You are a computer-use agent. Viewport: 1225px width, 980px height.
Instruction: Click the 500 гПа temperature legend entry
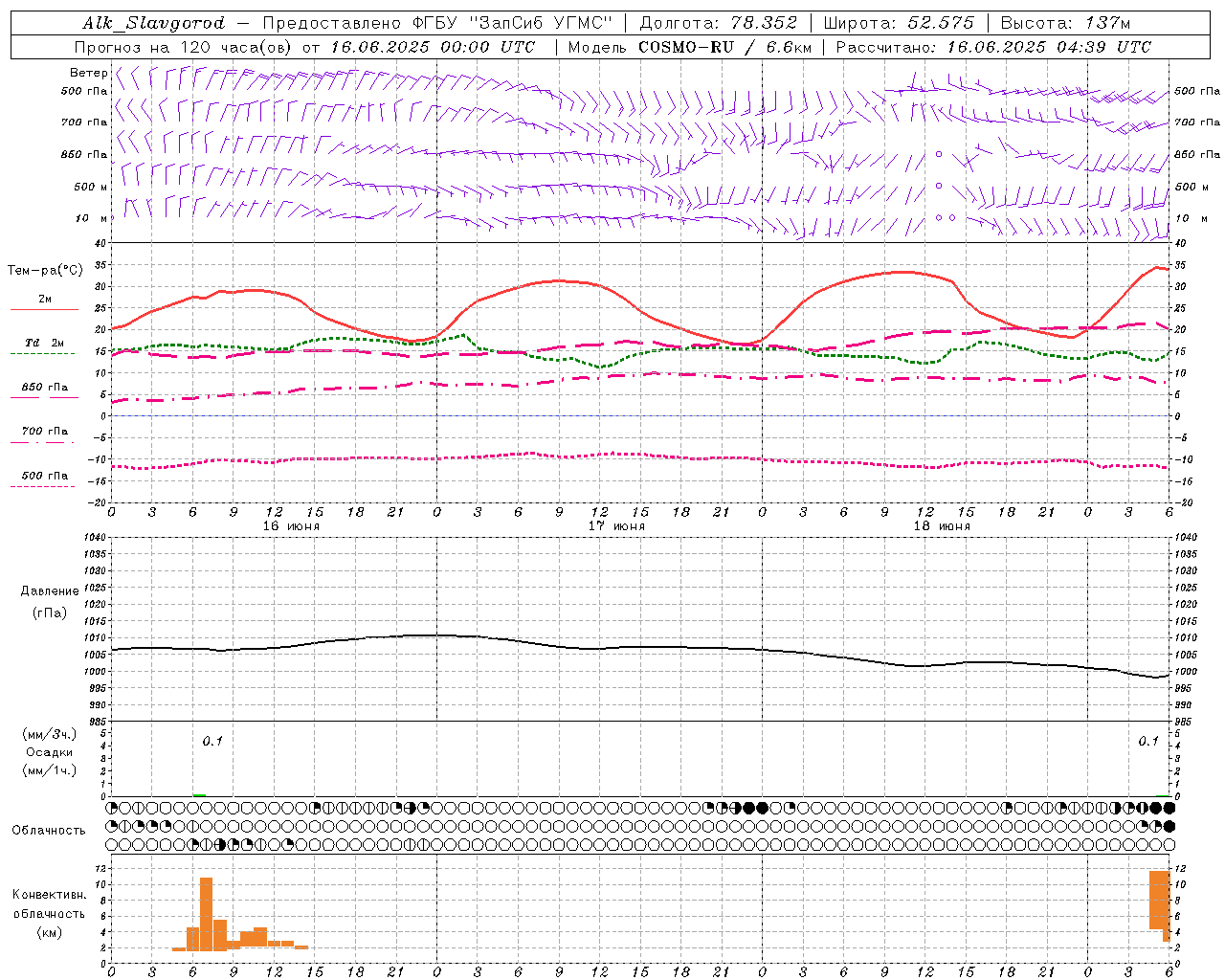(x=44, y=479)
